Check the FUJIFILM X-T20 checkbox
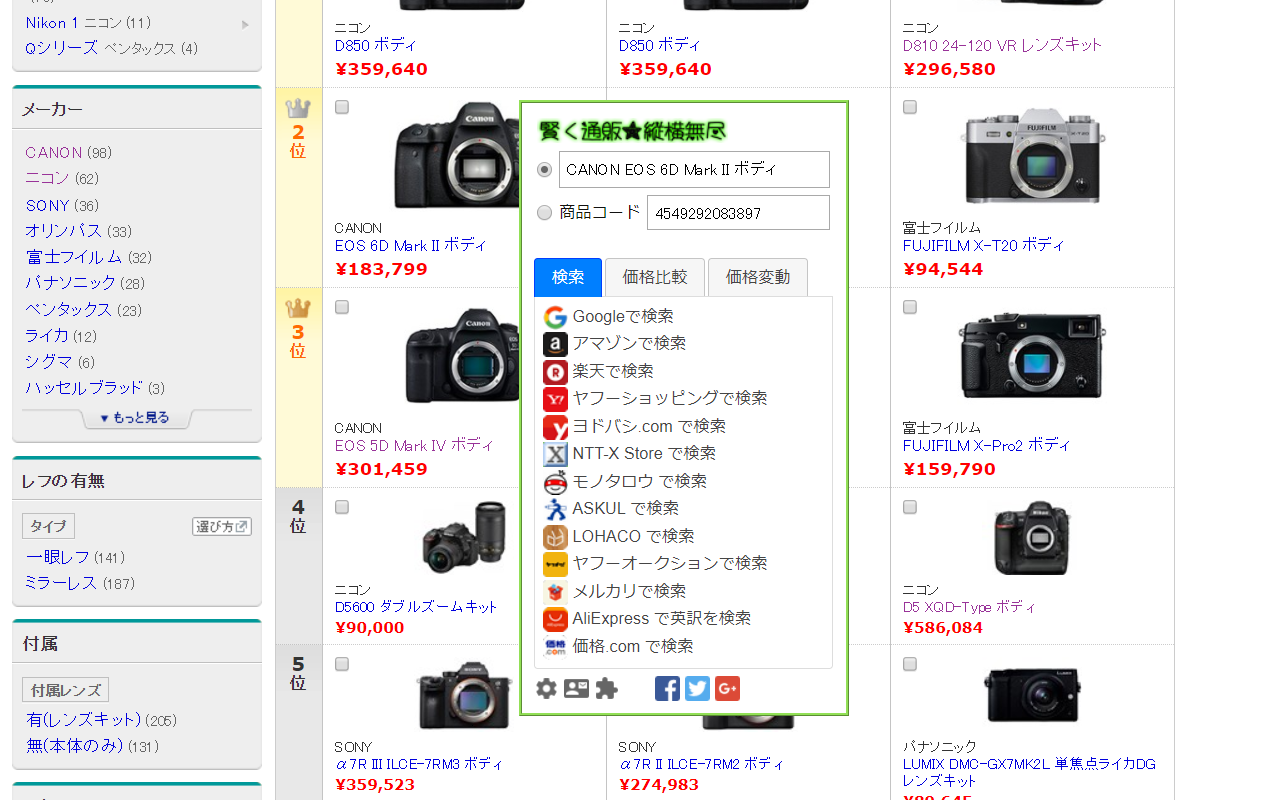The width and height of the screenshot is (1280, 800). point(910,107)
